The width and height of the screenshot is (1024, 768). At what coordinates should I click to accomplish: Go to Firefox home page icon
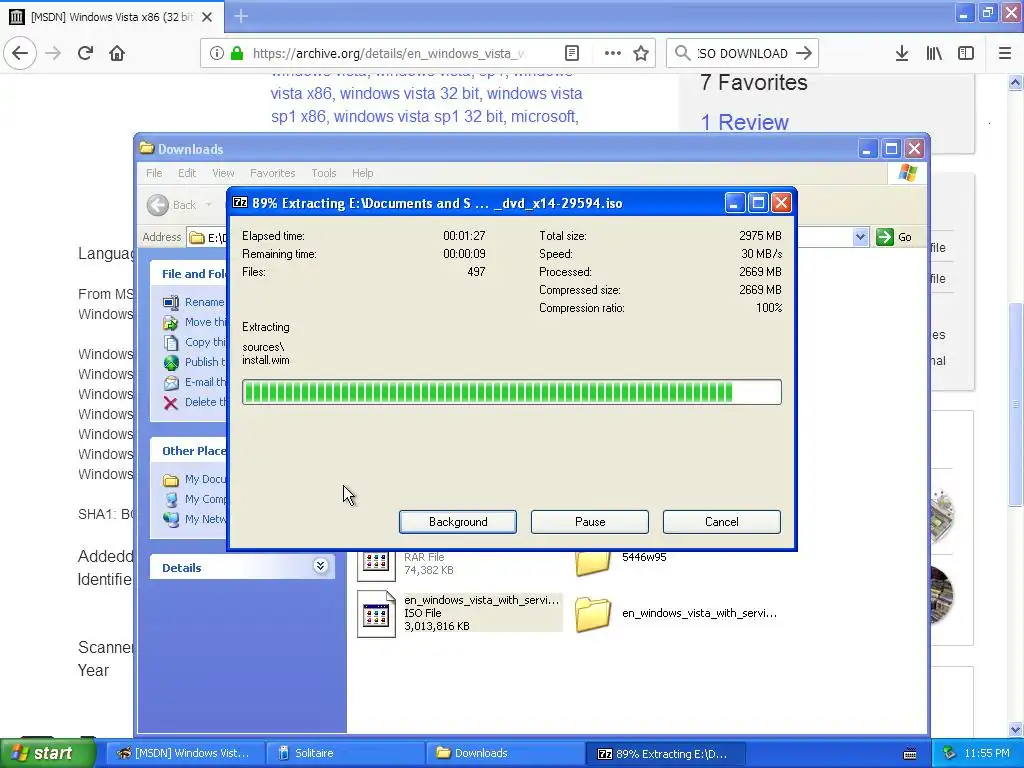[117, 53]
